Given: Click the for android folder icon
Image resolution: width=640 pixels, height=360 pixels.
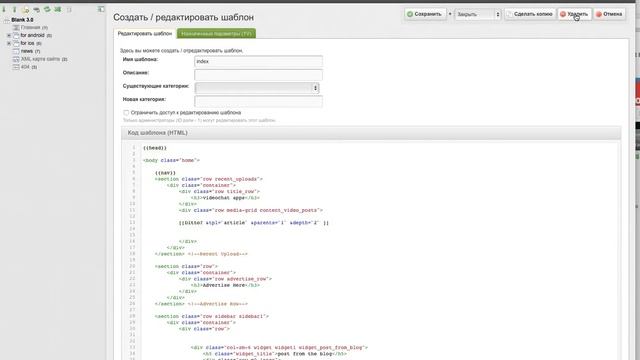Looking at the screenshot, I should pos(16,36).
